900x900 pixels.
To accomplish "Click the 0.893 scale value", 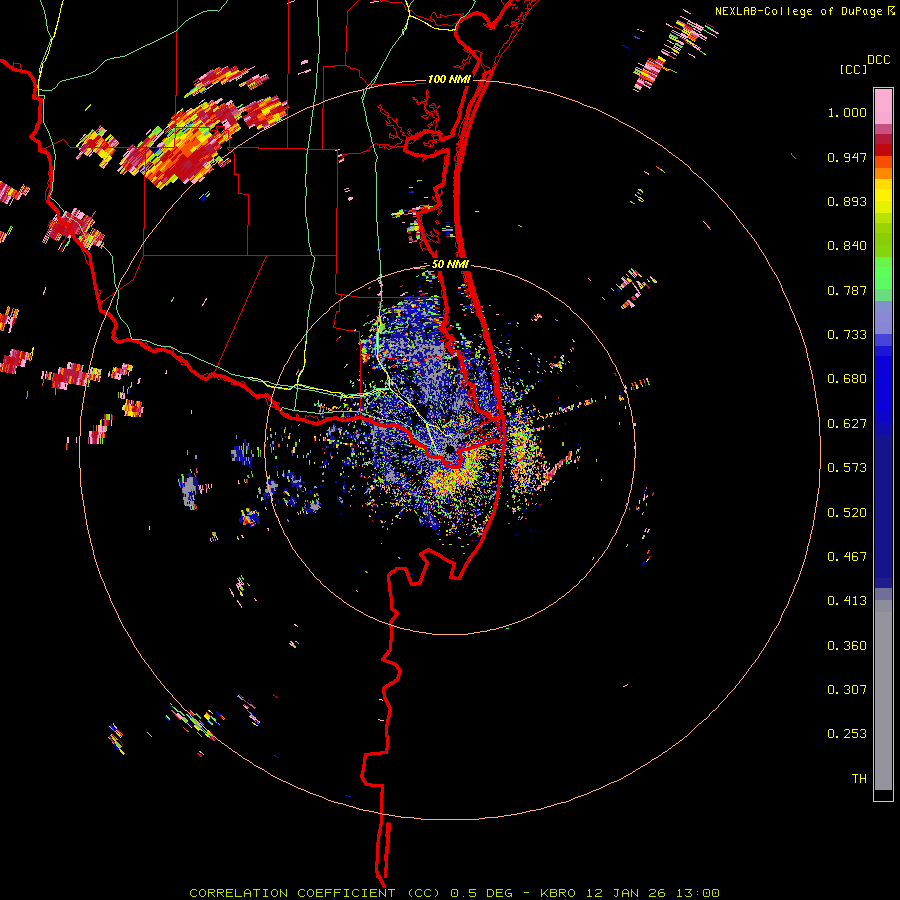I will (847, 201).
